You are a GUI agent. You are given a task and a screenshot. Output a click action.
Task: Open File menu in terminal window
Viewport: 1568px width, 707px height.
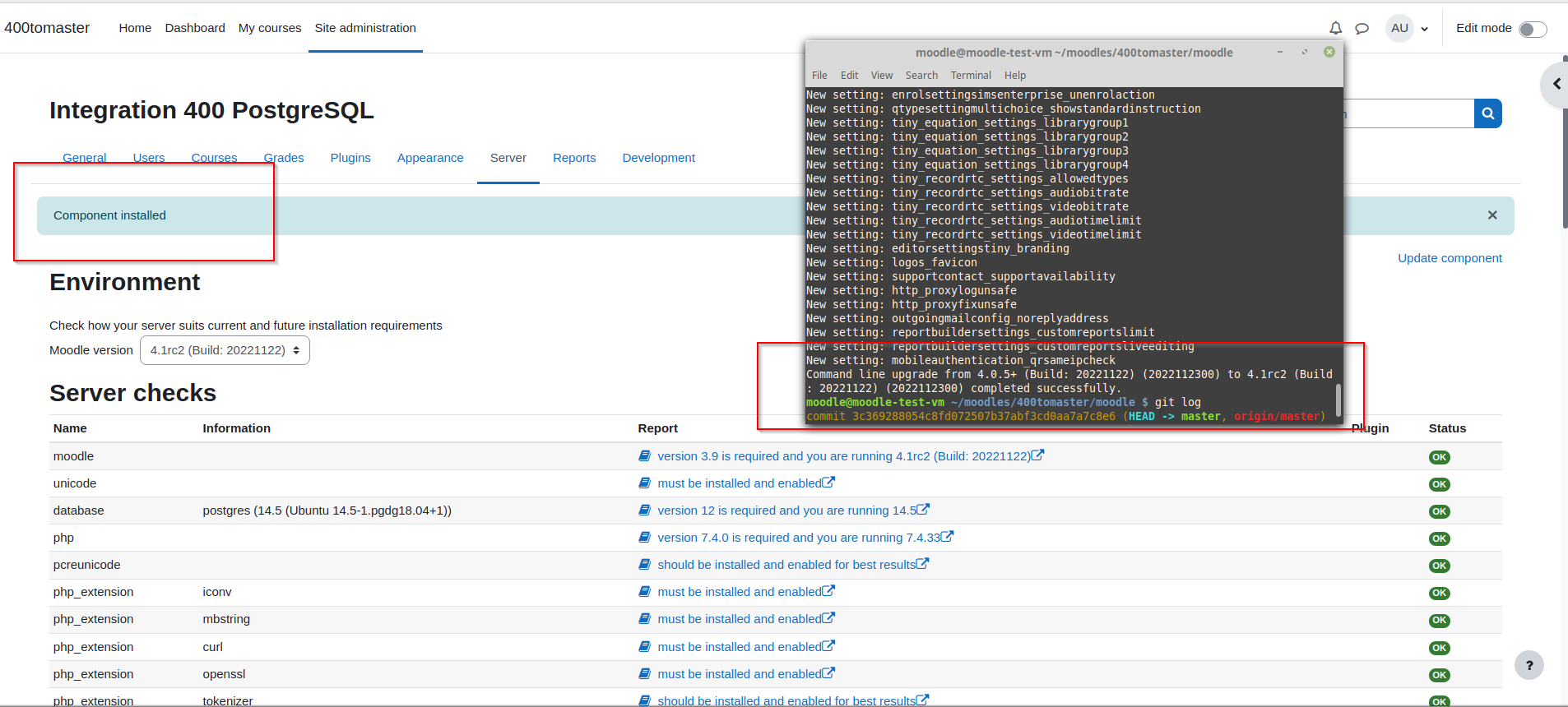(819, 75)
